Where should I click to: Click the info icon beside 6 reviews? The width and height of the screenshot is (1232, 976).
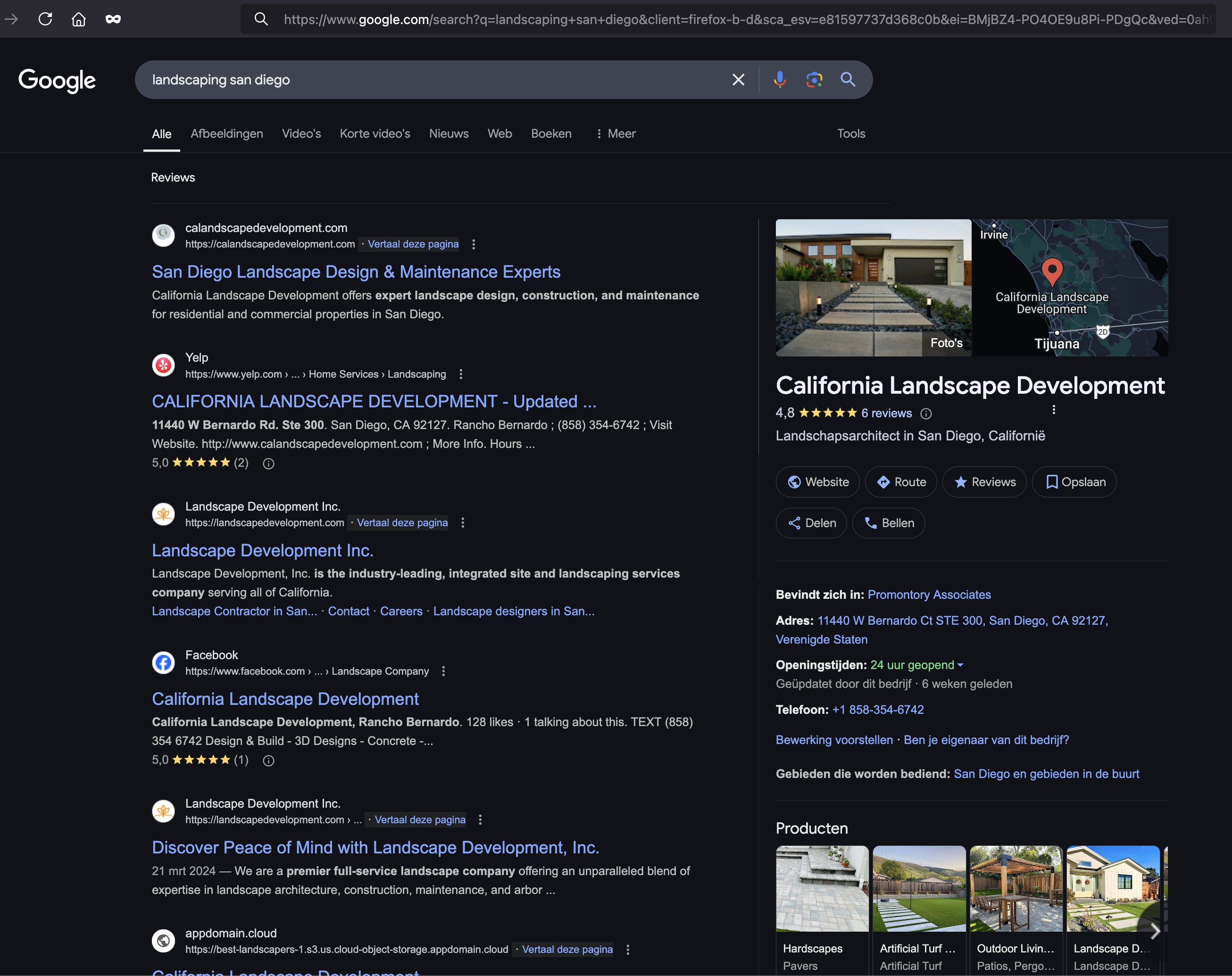click(x=926, y=414)
